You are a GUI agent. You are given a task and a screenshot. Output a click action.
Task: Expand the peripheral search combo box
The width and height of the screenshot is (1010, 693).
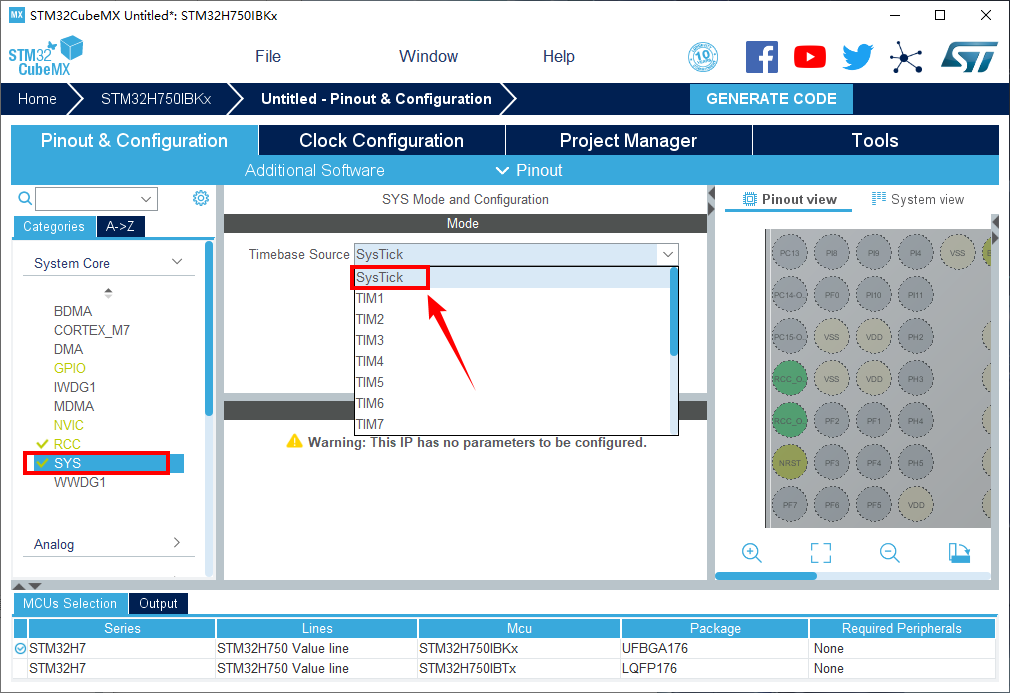click(147, 199)
